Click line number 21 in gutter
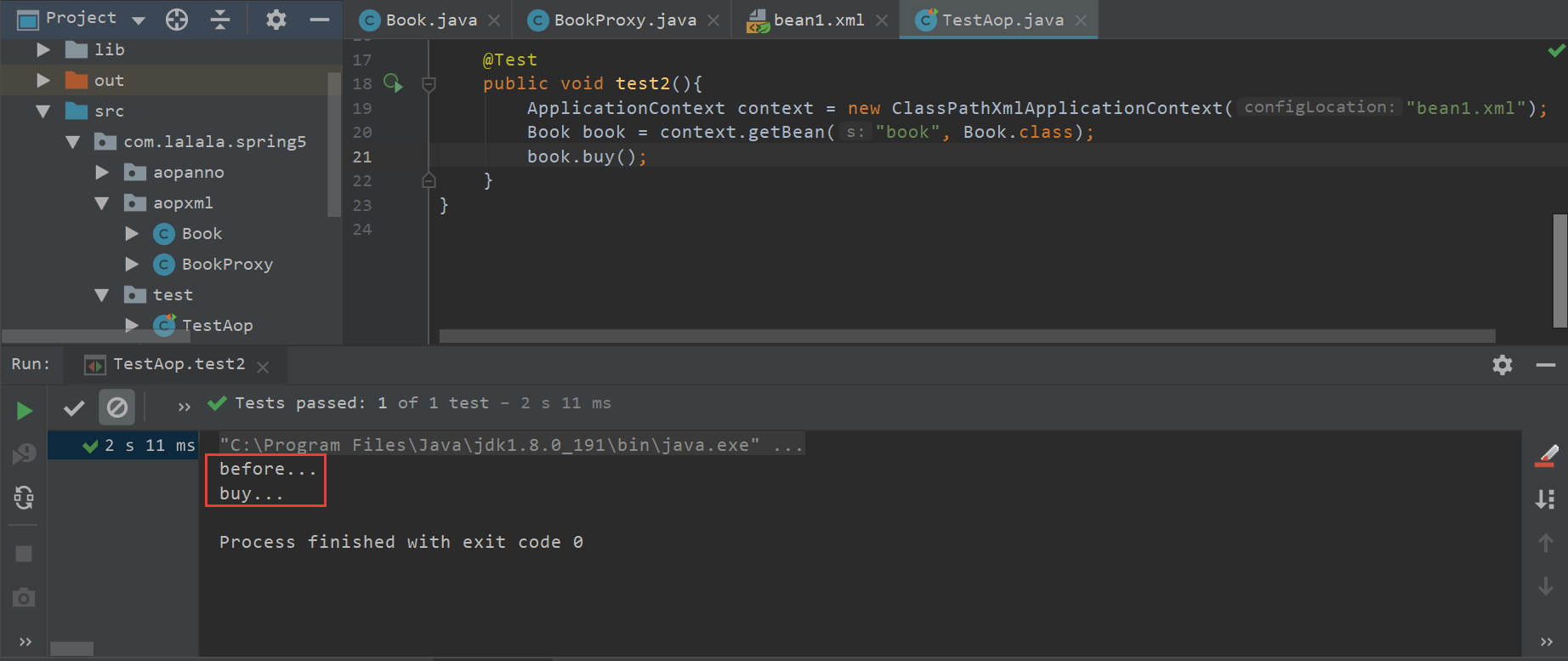Viewport: 1568px width, 661px height. (x=362, y=157)
